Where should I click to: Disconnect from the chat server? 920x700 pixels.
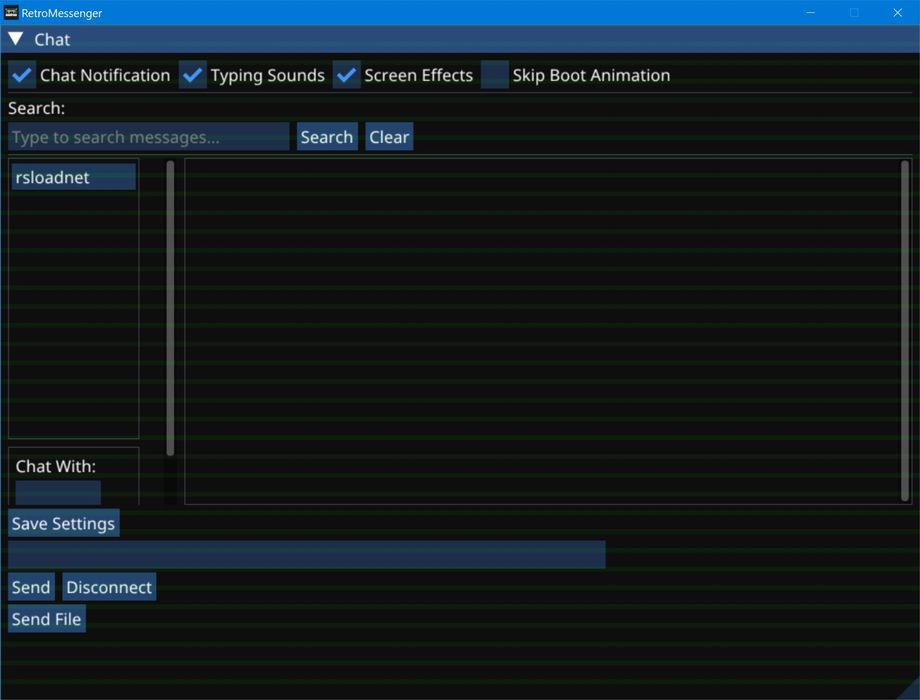(109, 587)
